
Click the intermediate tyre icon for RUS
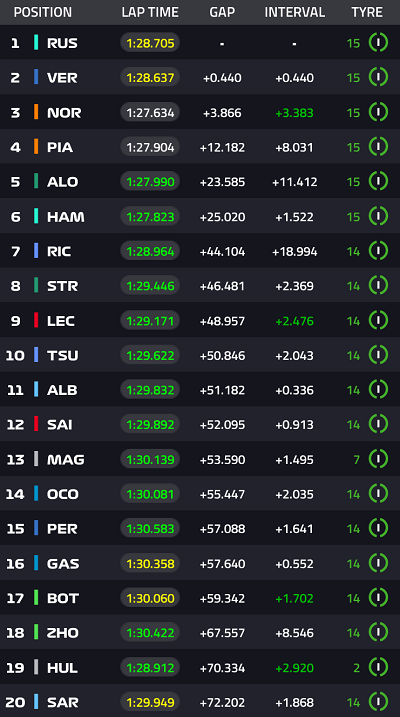click(x=378, y=43)
